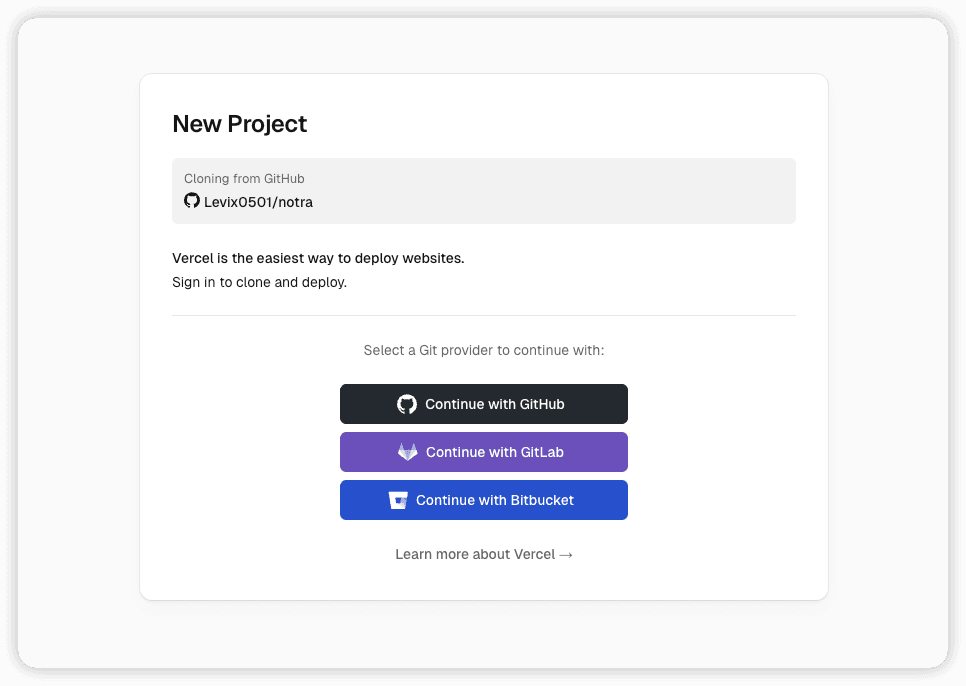Click the arrow after Learn more about Vercel
The height and width of the screenshot is (686, 966).
point(567,554)
